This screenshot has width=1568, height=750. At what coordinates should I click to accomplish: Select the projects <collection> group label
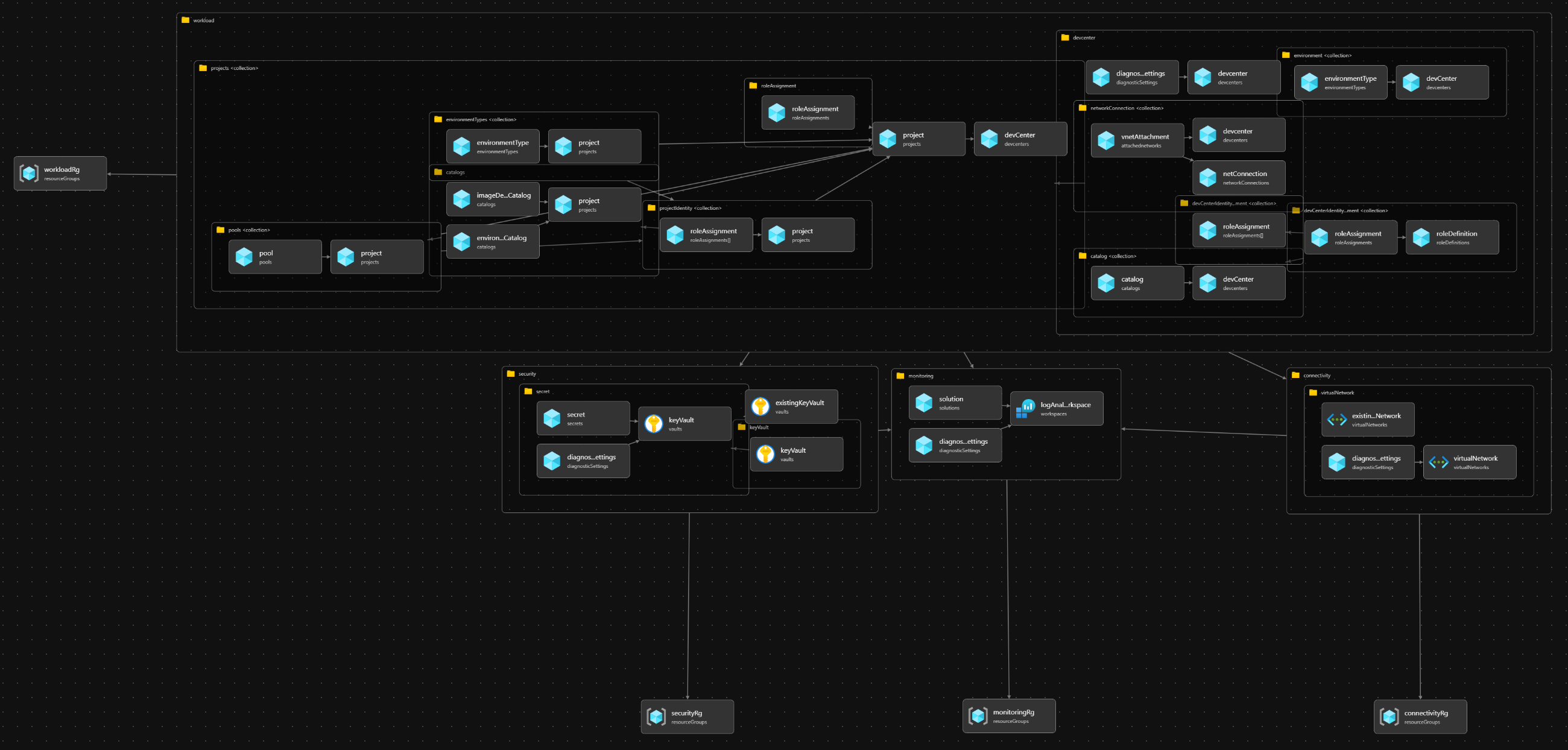235,68
